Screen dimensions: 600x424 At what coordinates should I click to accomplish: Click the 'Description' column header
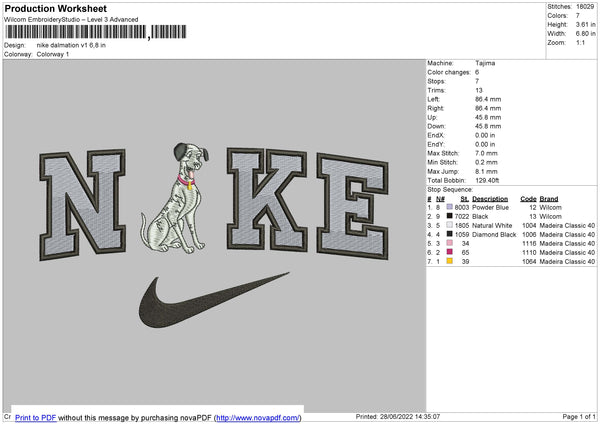(x=490, y=199)
